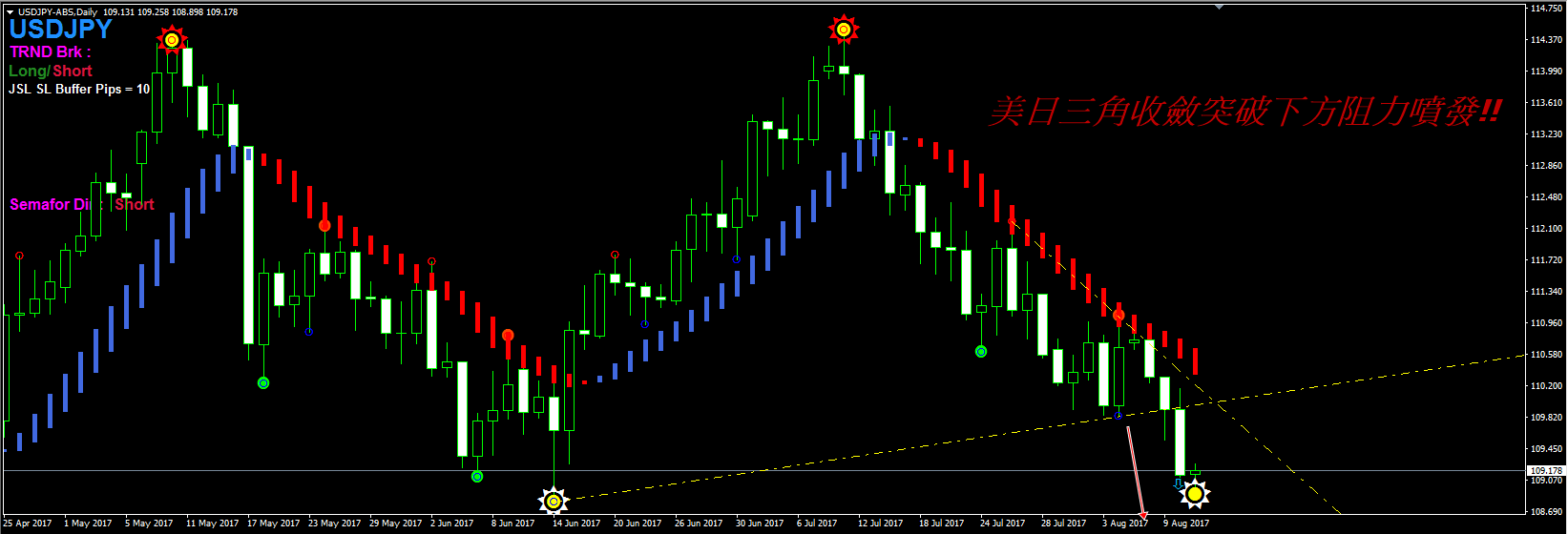Click the 12 Jul 2017 date label
Screen dimensions: 1568x534
pos(880,524)
